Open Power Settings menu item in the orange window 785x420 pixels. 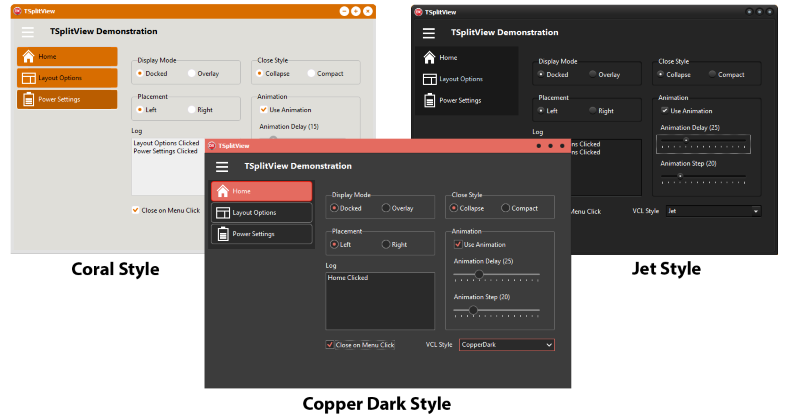[67, 99]
